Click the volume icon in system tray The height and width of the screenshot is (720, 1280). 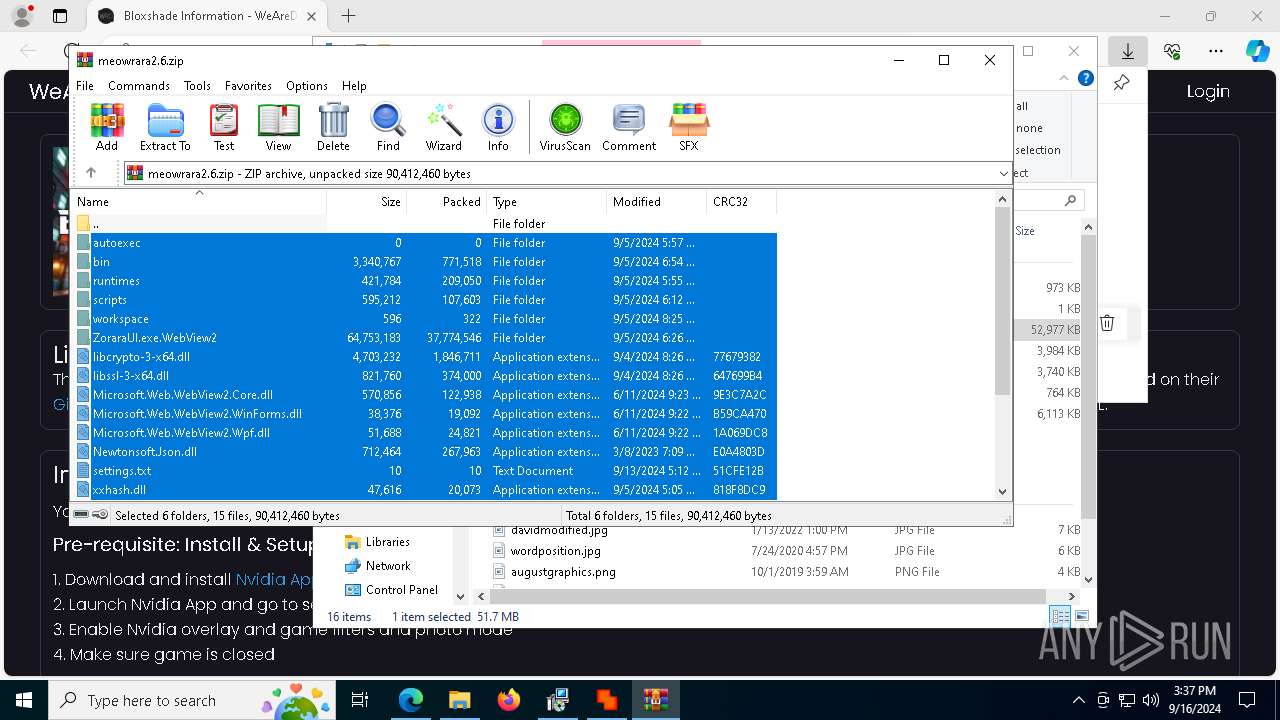[x=1151, y=700]
